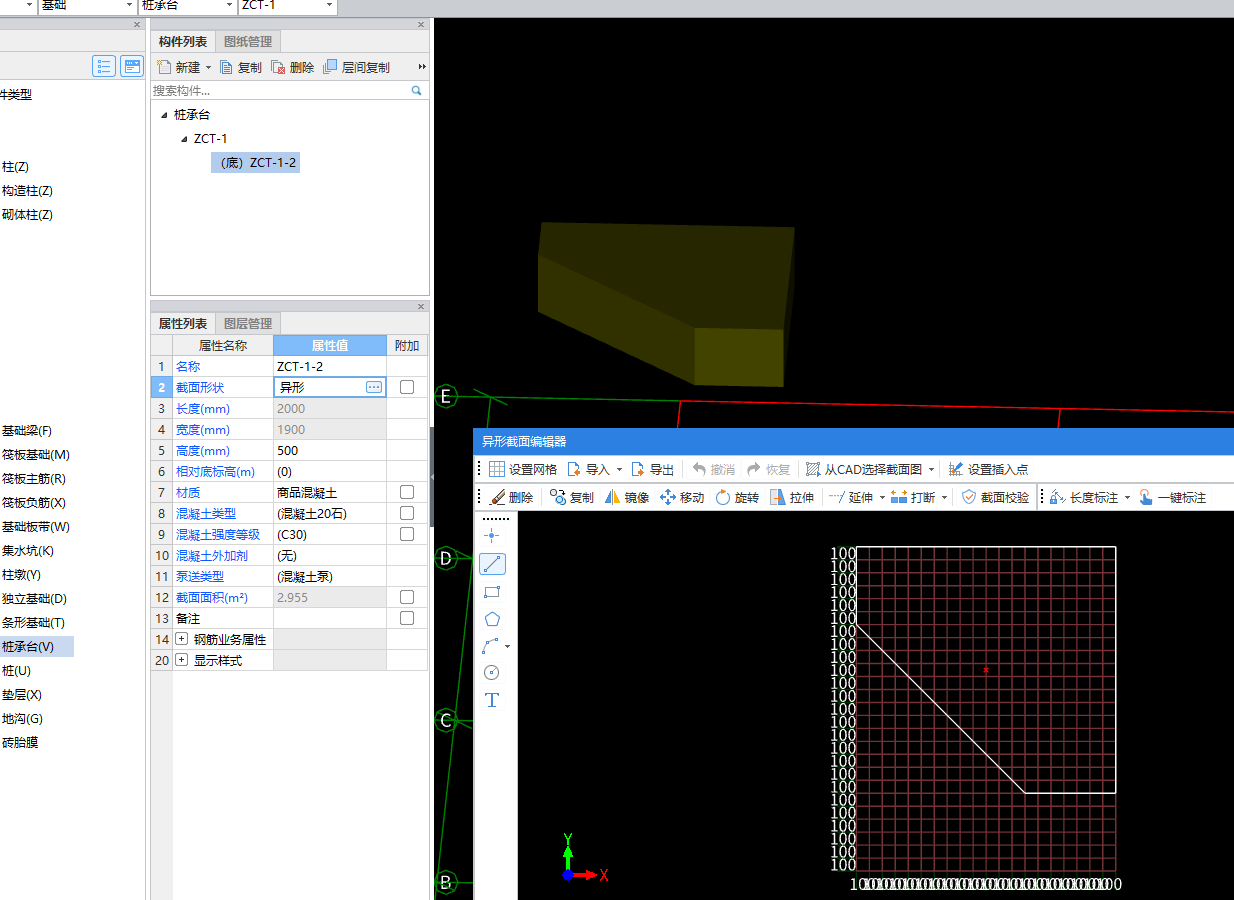Screen dimensions: 1234x900
Task: Switch to panel view icon in left panel
Action: tap(132, 67)
